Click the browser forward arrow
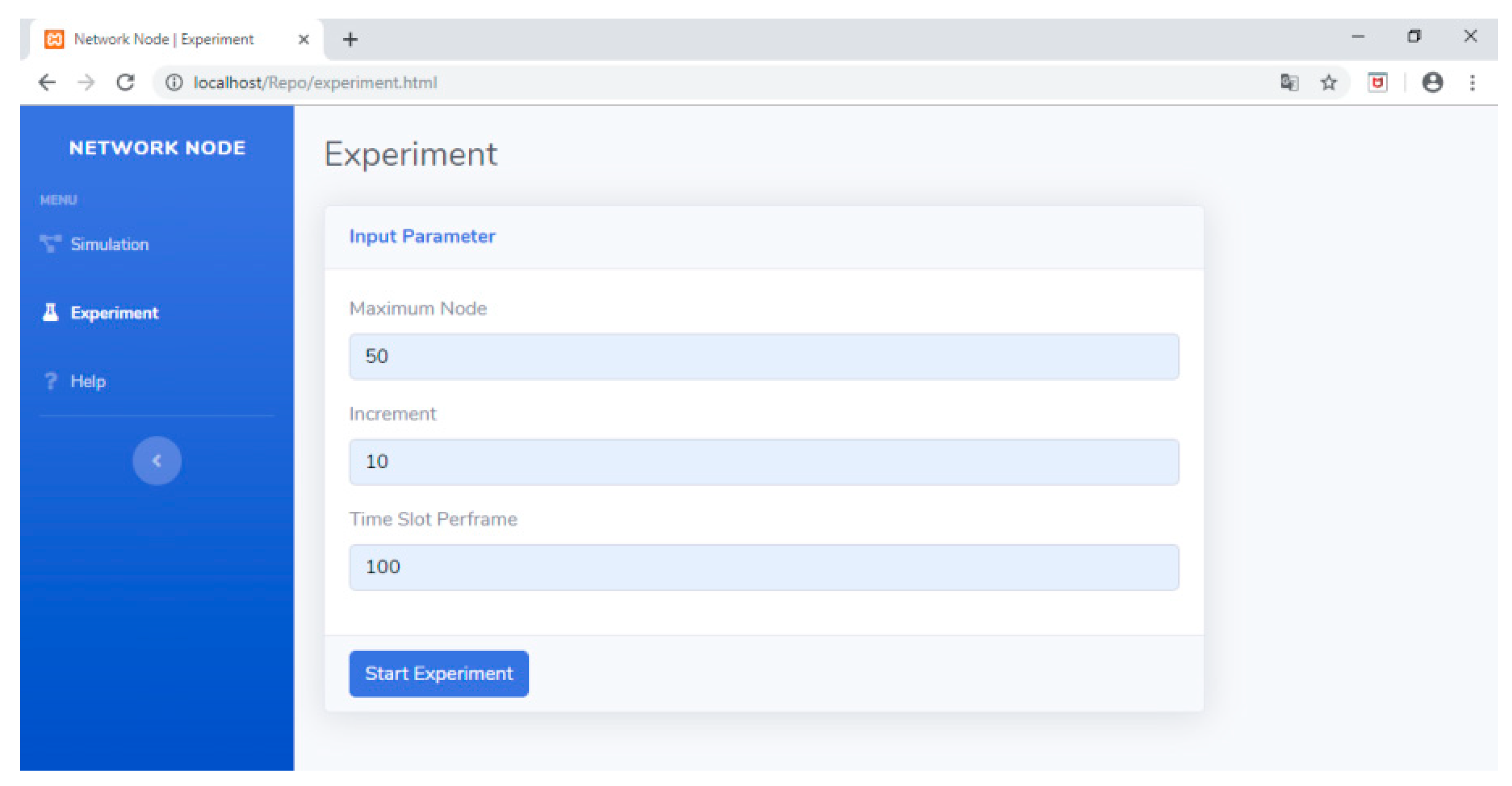 pos(86,83)
